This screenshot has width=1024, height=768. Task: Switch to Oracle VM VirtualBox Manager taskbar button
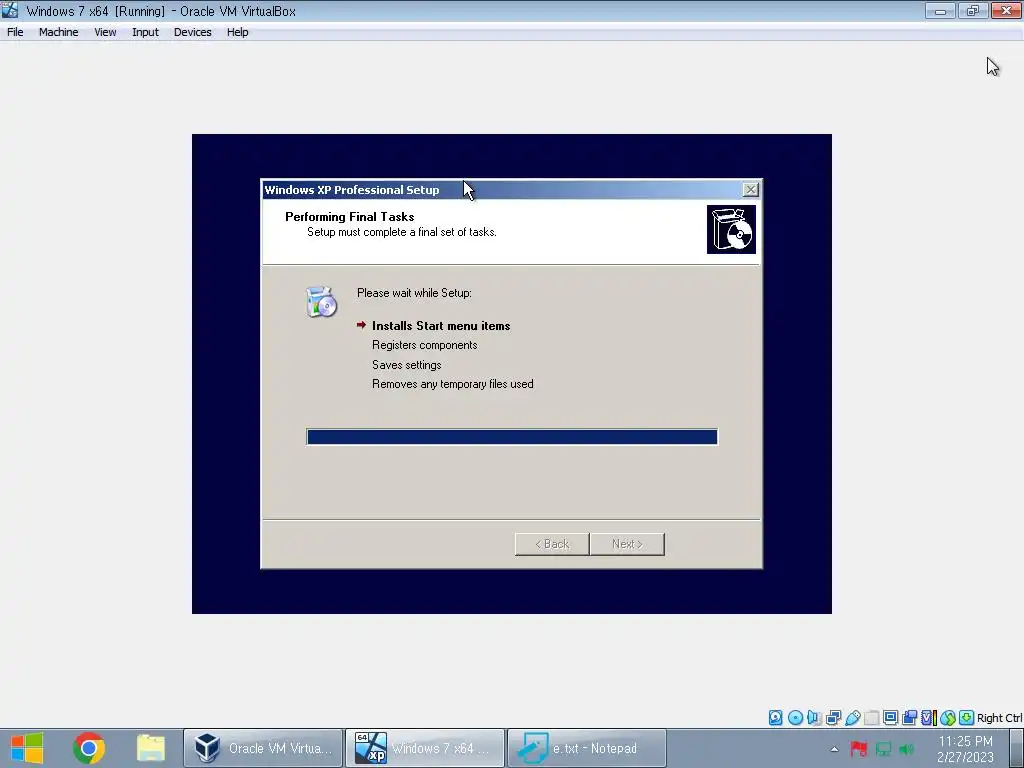point(263,748)
